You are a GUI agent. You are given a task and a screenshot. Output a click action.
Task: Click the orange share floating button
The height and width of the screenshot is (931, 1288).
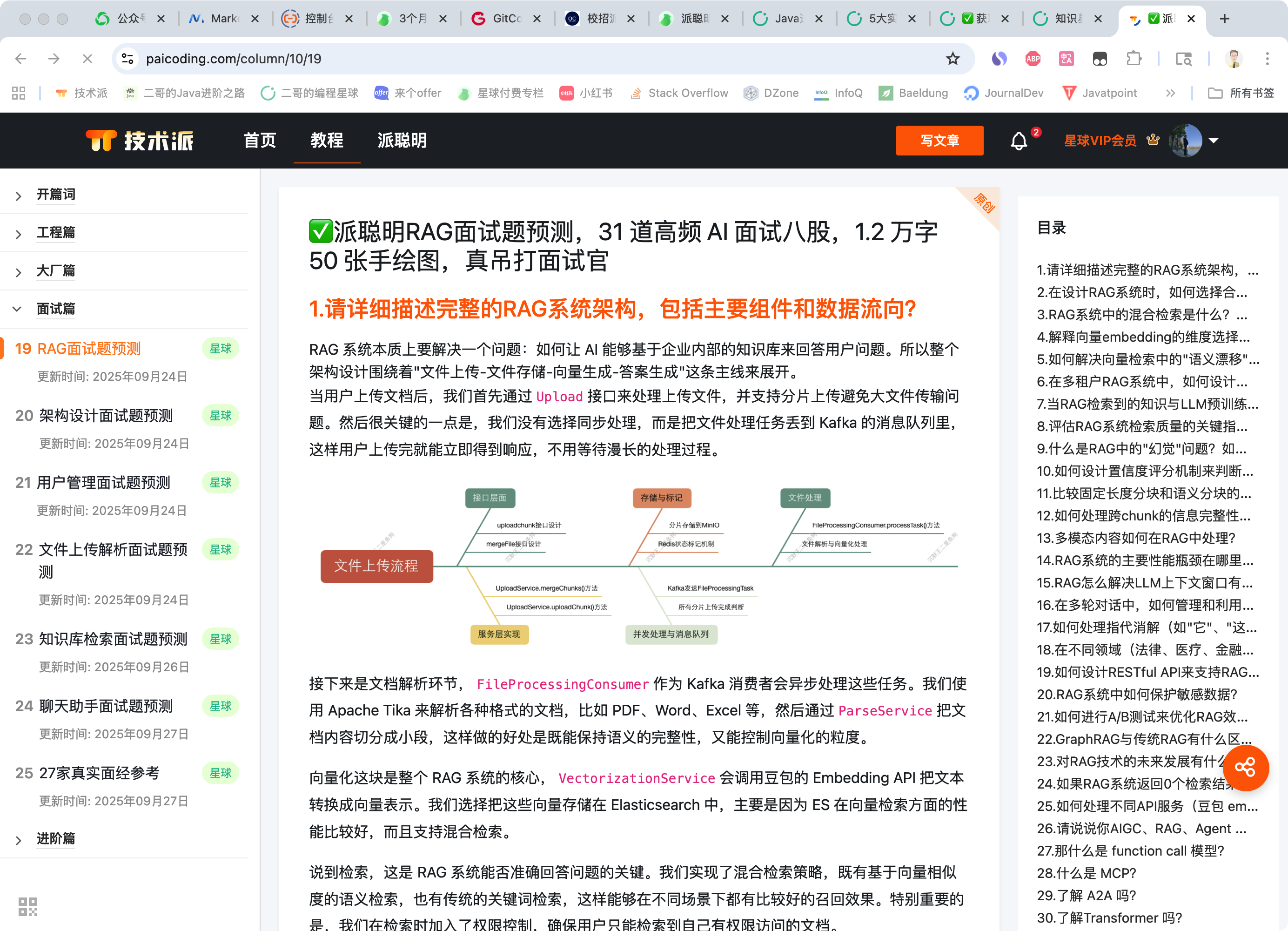pyautogui.click(x=1245, y=768)
